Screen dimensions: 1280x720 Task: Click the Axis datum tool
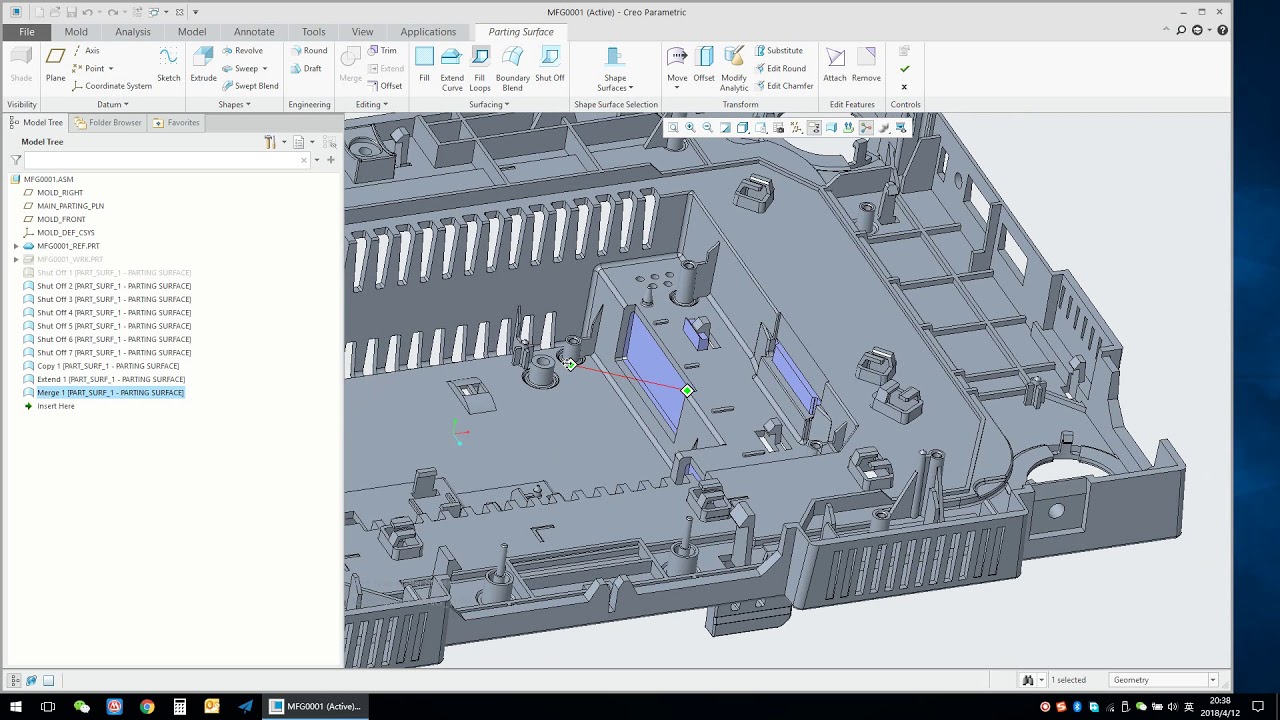click(86, 50)
